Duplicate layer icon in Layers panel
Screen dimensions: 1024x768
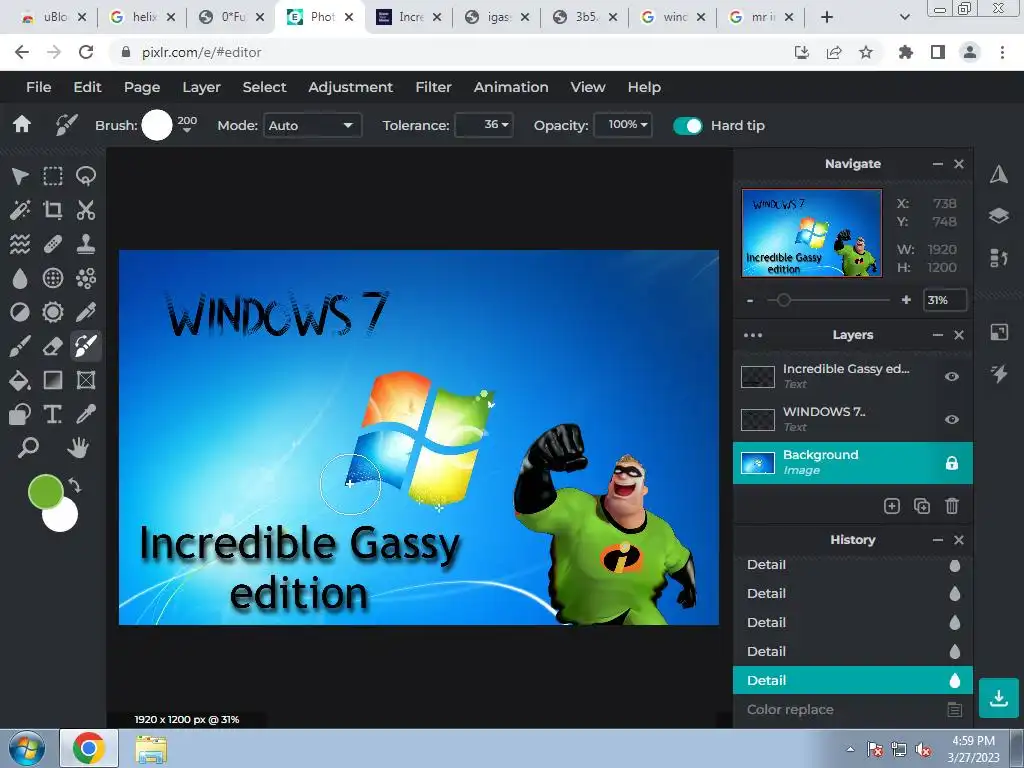921,506
